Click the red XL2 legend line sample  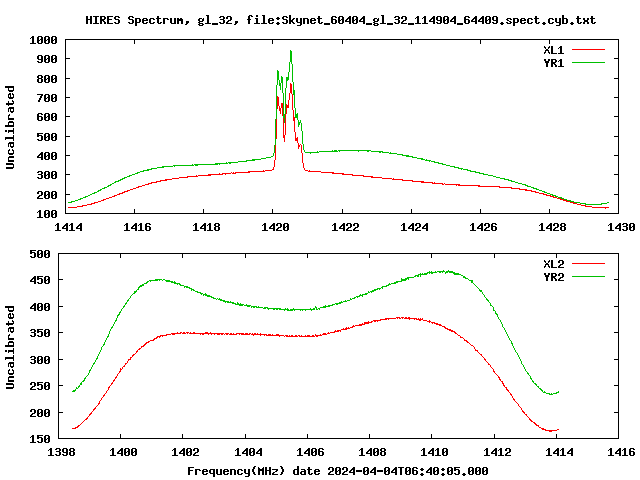(588, 264)
